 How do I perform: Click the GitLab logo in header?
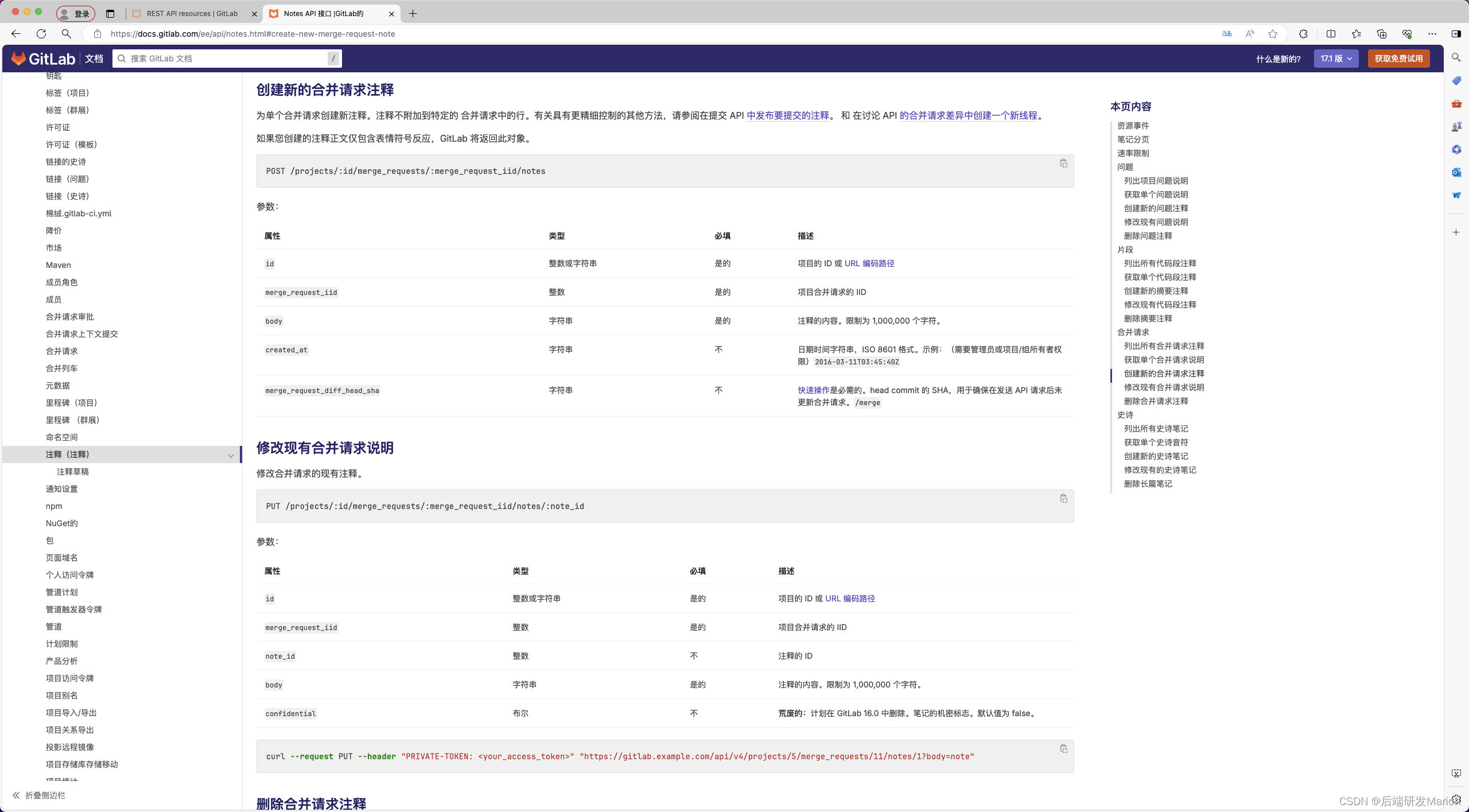click(44, 59)
